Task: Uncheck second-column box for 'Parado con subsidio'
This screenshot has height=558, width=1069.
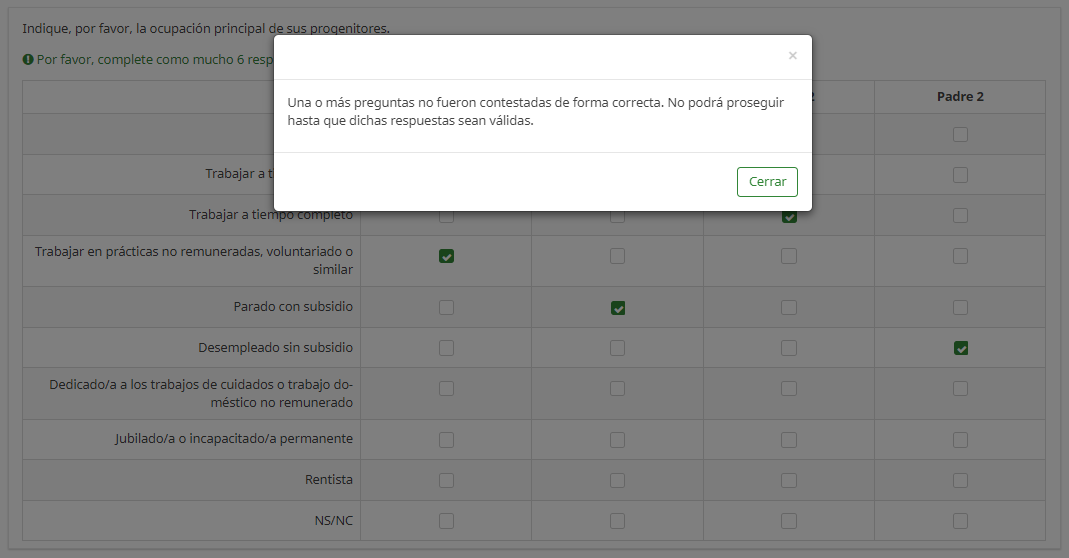Action: 618,308
